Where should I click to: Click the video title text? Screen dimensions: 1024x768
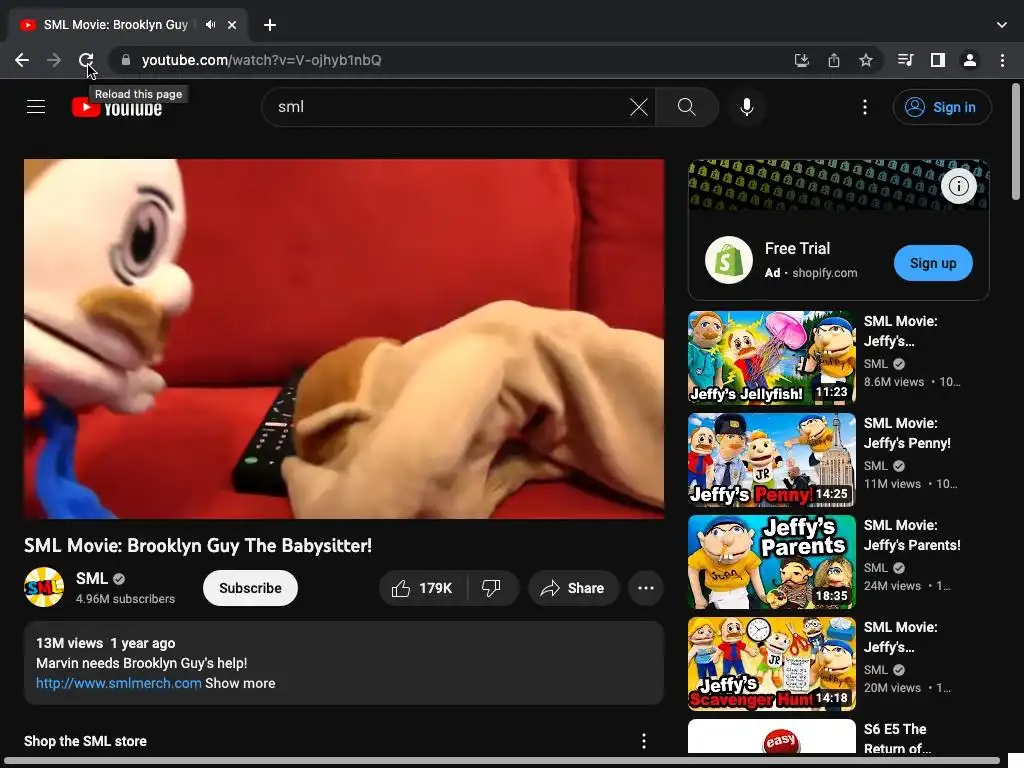click(198, 545)
